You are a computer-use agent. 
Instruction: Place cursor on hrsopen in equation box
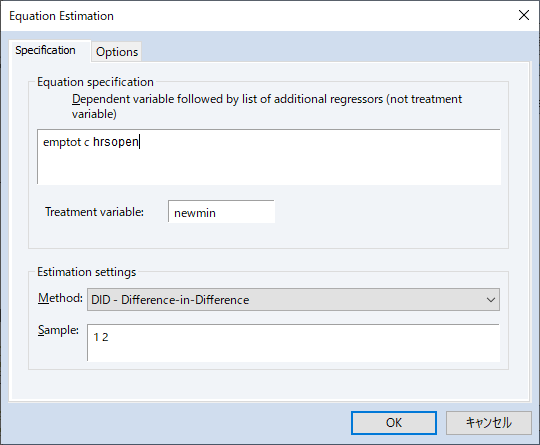pyautogui.click(x=116, y=142)
